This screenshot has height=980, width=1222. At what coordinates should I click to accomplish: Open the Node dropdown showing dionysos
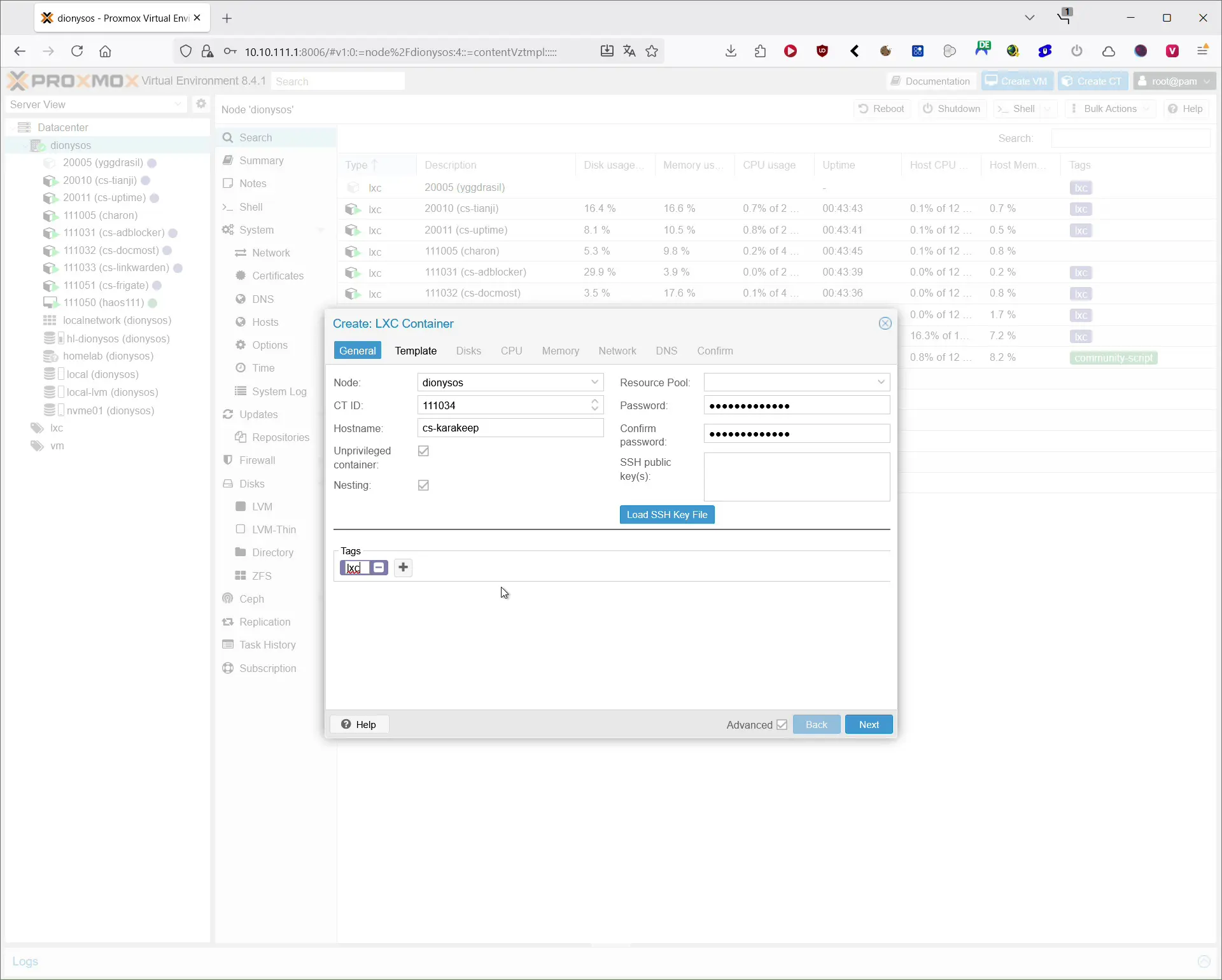[x=594, y=382]
